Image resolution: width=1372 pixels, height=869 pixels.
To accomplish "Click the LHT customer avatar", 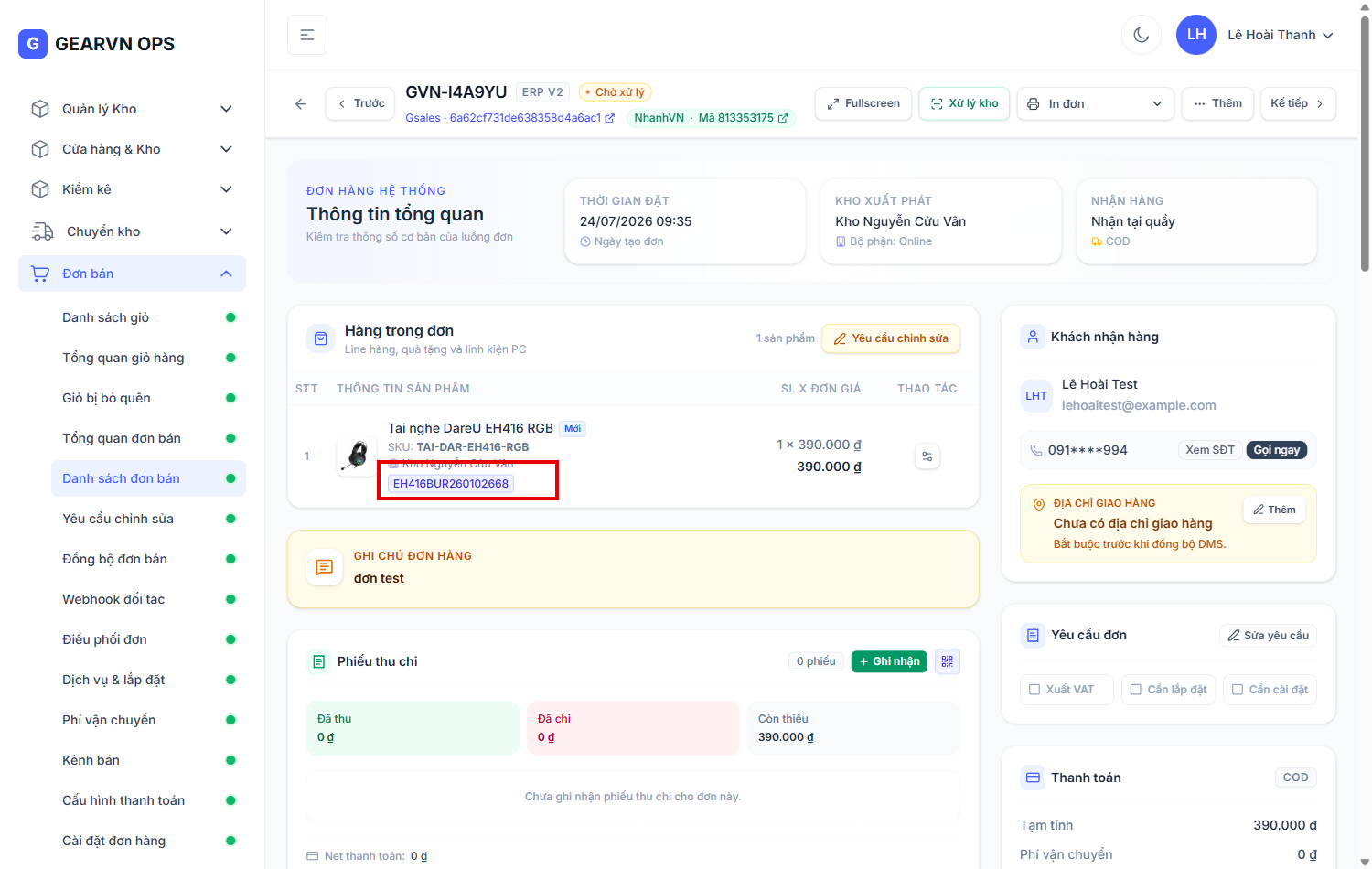I will 1036,395.
